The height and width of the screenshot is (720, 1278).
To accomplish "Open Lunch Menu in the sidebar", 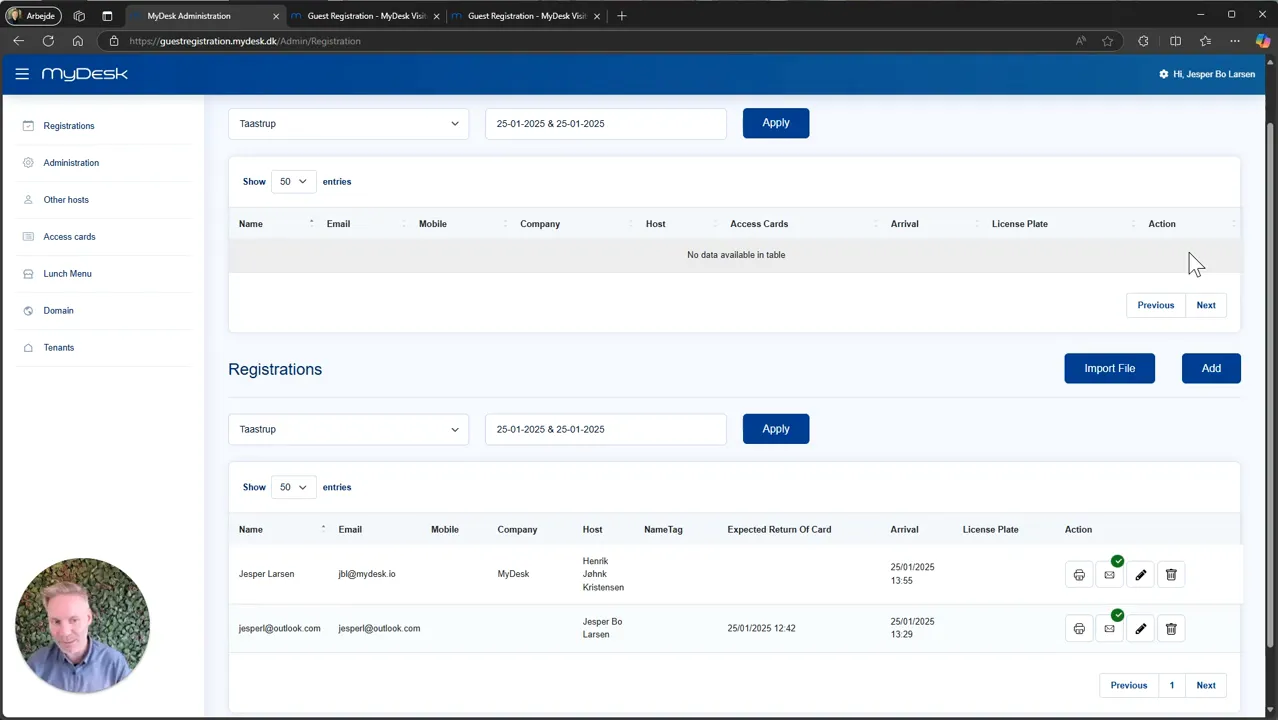I will [x=67, y=274].
